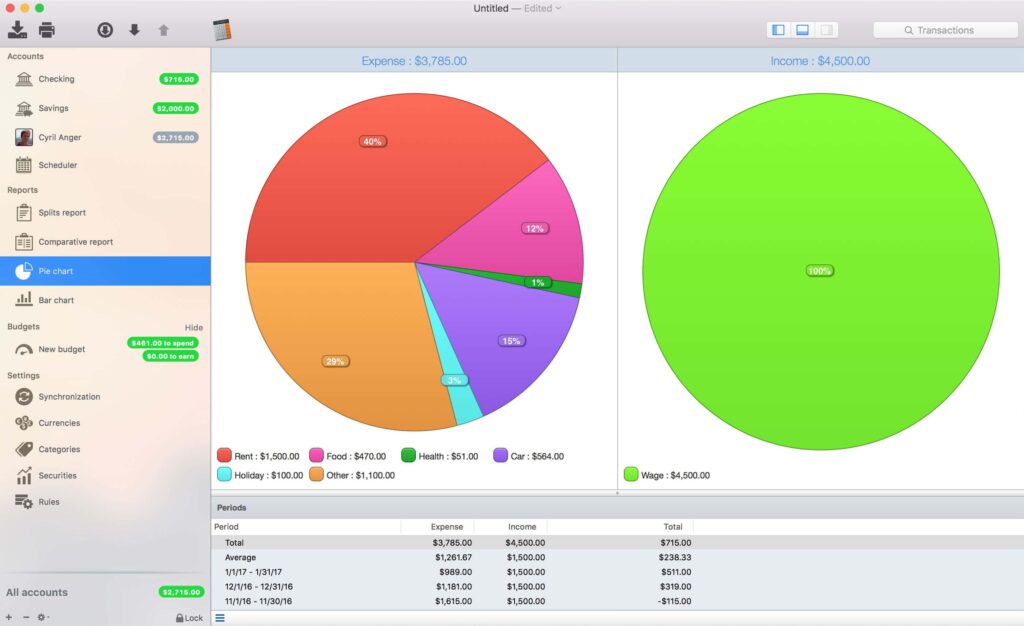Switch to the Bar chart report
Screen dimensions: 1024x626
pyautogui.click(x=58, y=299)
